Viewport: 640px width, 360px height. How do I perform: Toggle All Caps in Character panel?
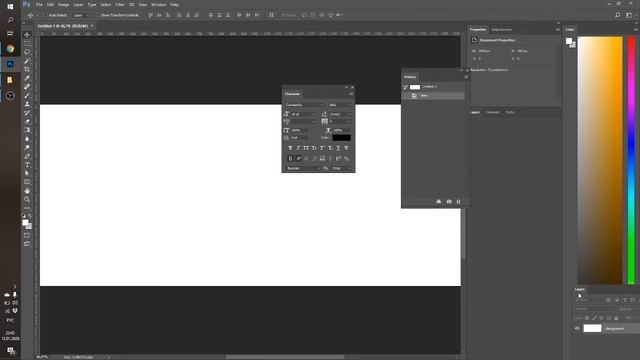click(x=306, y=148)
